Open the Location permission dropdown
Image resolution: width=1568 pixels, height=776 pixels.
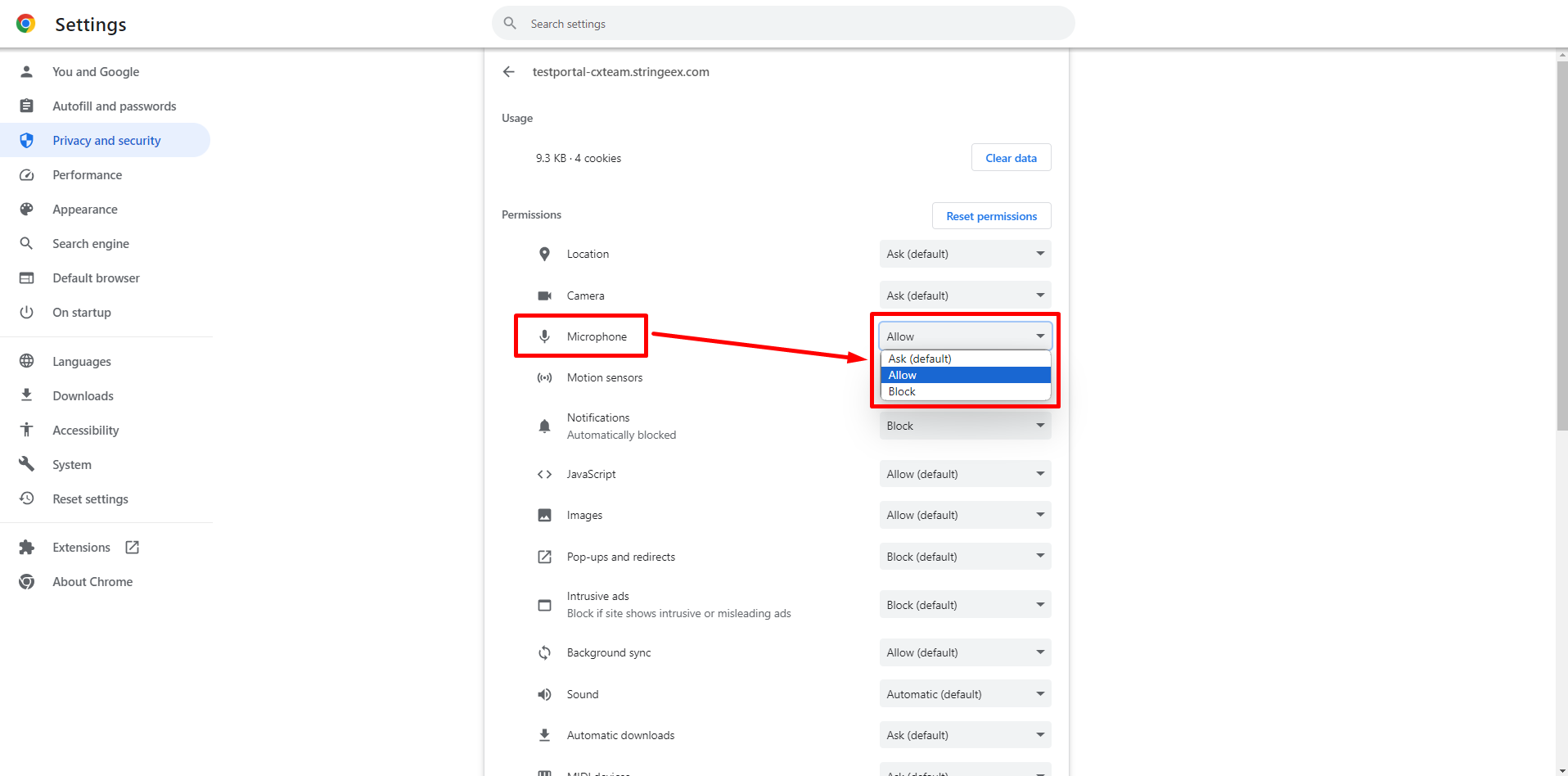[x=965, y=254]
